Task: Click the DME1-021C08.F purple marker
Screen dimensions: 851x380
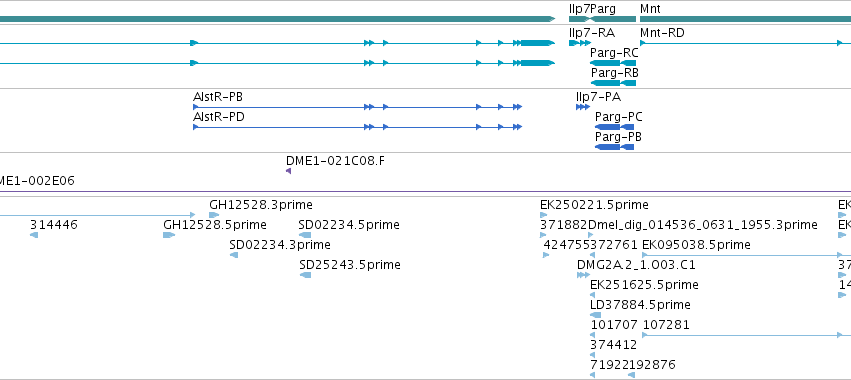Action: coord(288,171)
